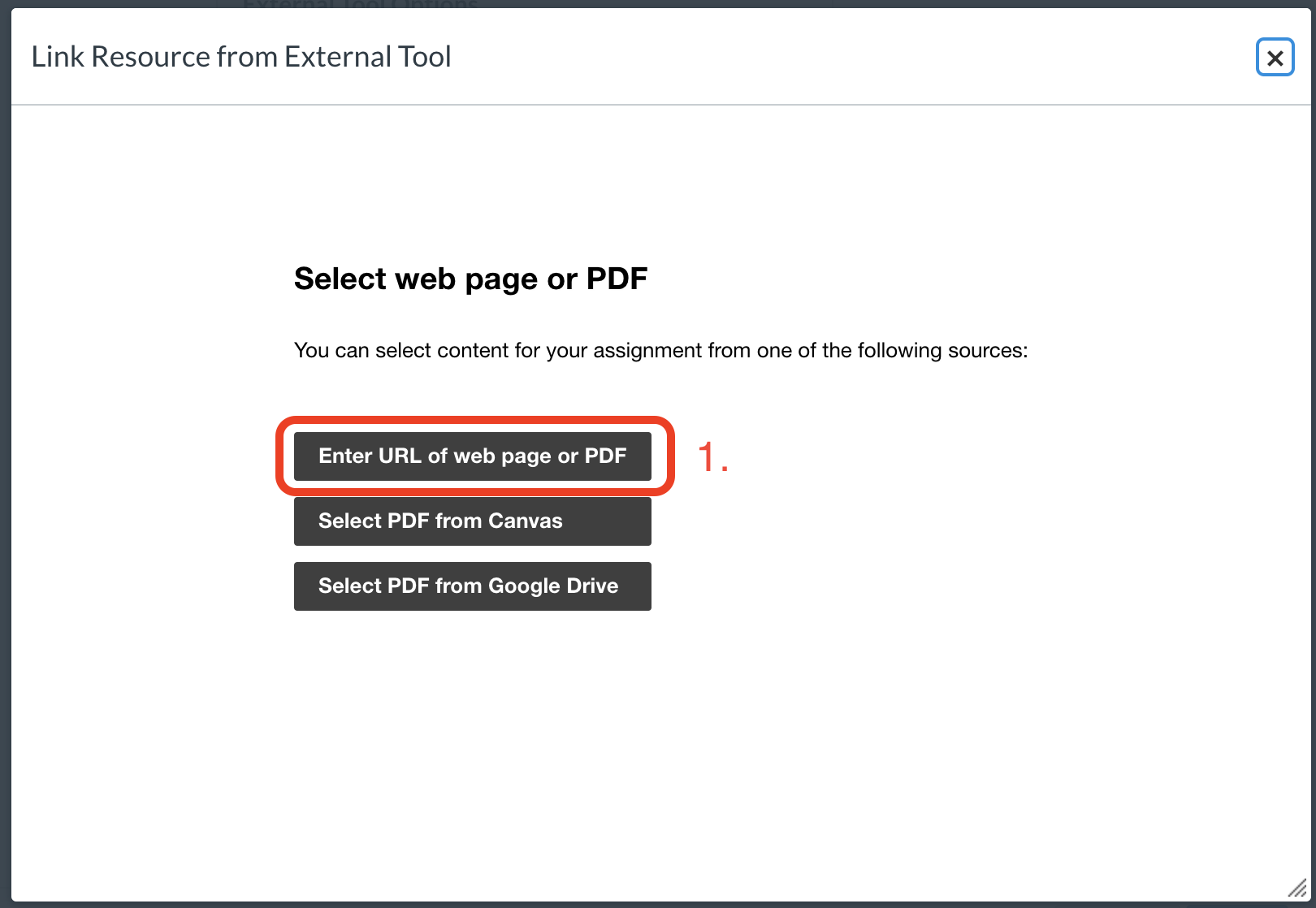Close the Link Resource dialog

[x=1275, y=58]
